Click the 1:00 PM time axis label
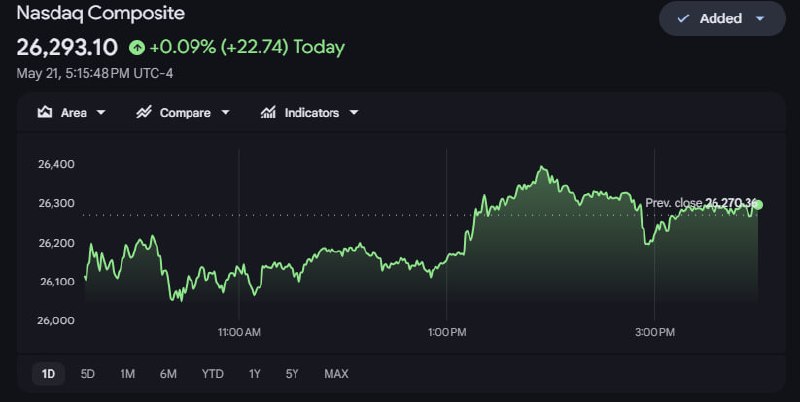The width and height of the screenshot is (800, 402). (x=447, y=332)
